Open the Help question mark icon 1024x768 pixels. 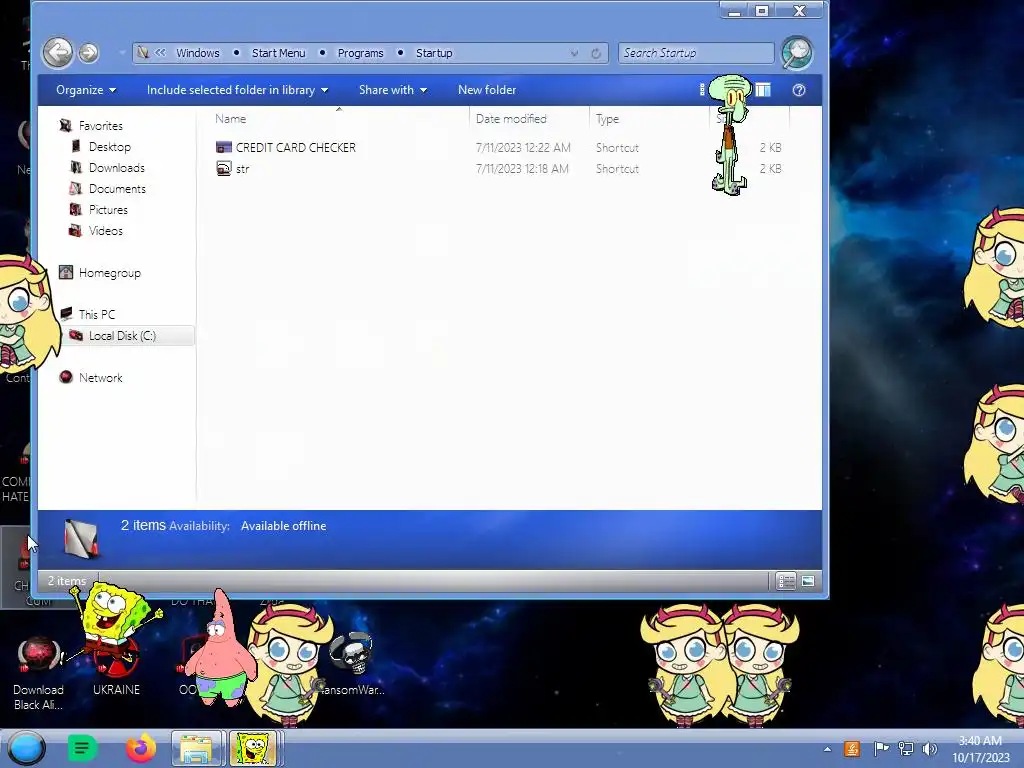[x=799, y=90]
